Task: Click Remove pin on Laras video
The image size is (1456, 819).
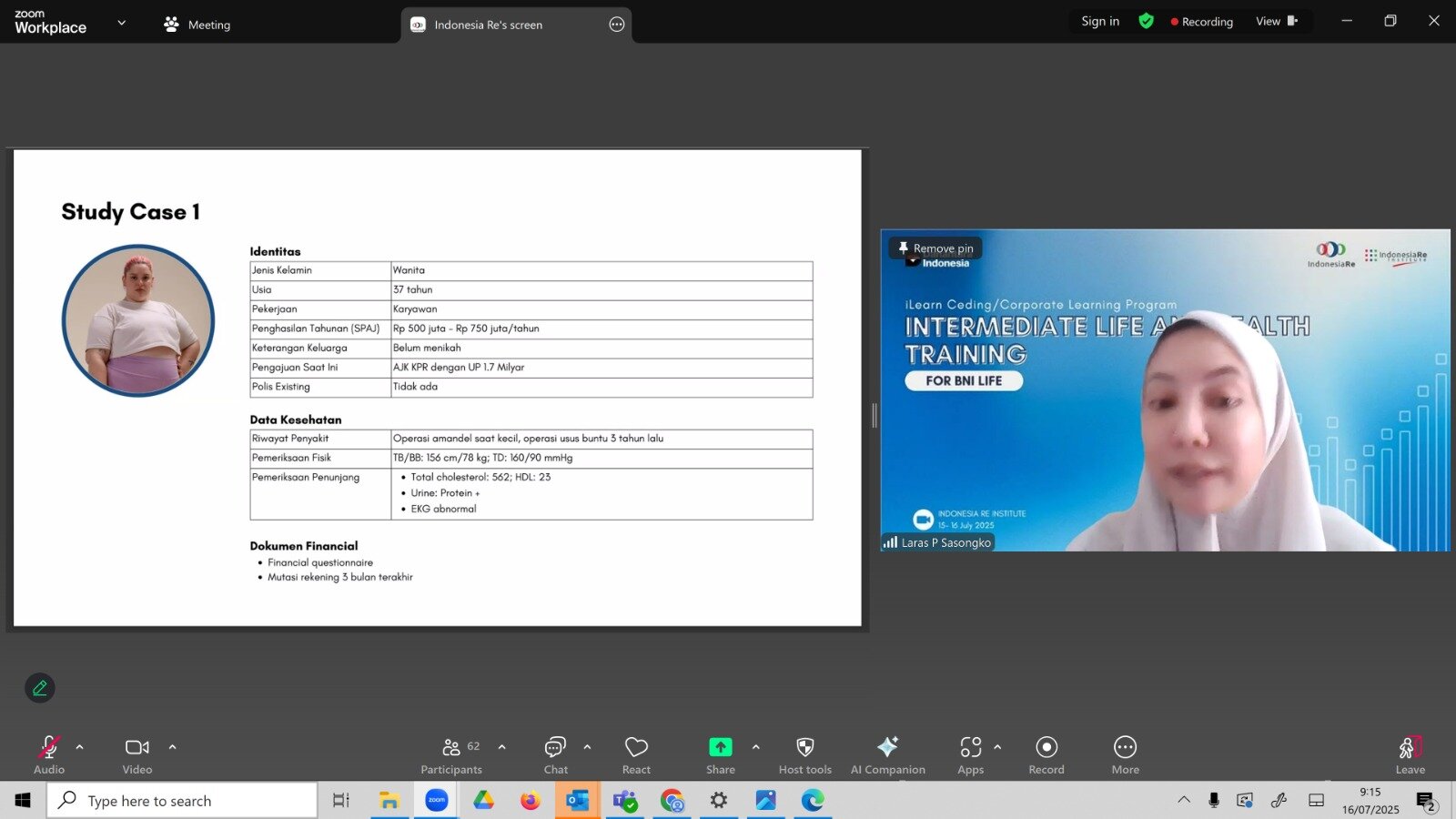Action: click(x=935, y=248)
